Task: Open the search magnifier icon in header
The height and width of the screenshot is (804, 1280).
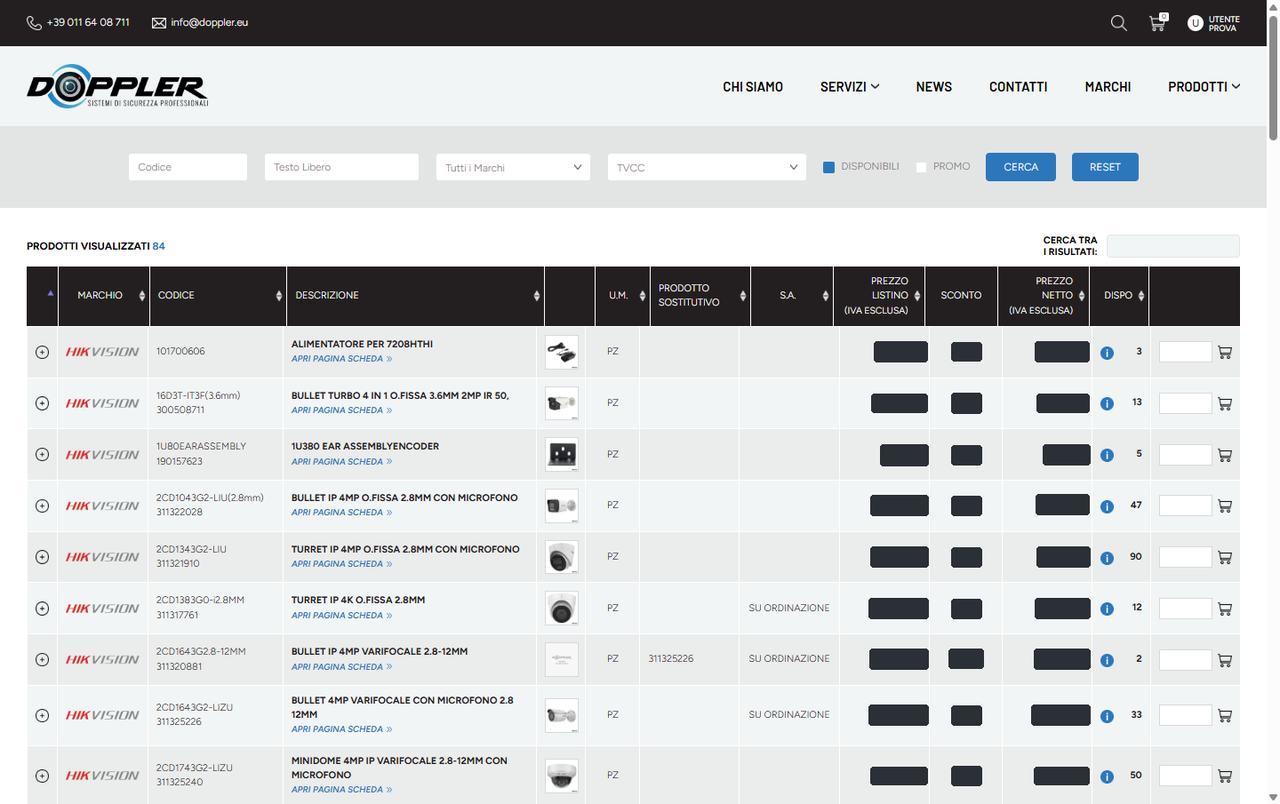Action: click(x=1119, y=23)
